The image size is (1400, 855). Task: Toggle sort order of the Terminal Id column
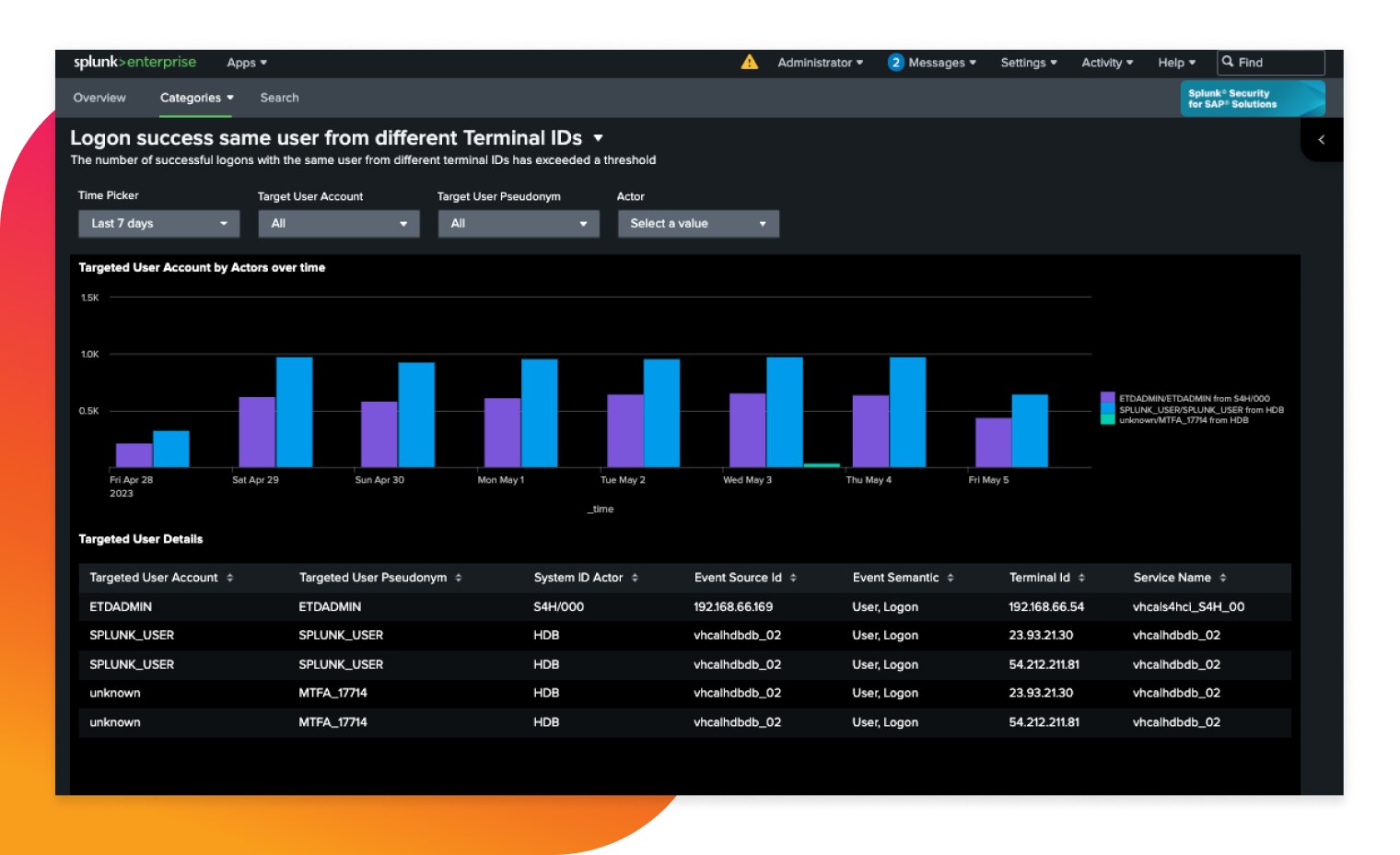[x=1085, y=578]
